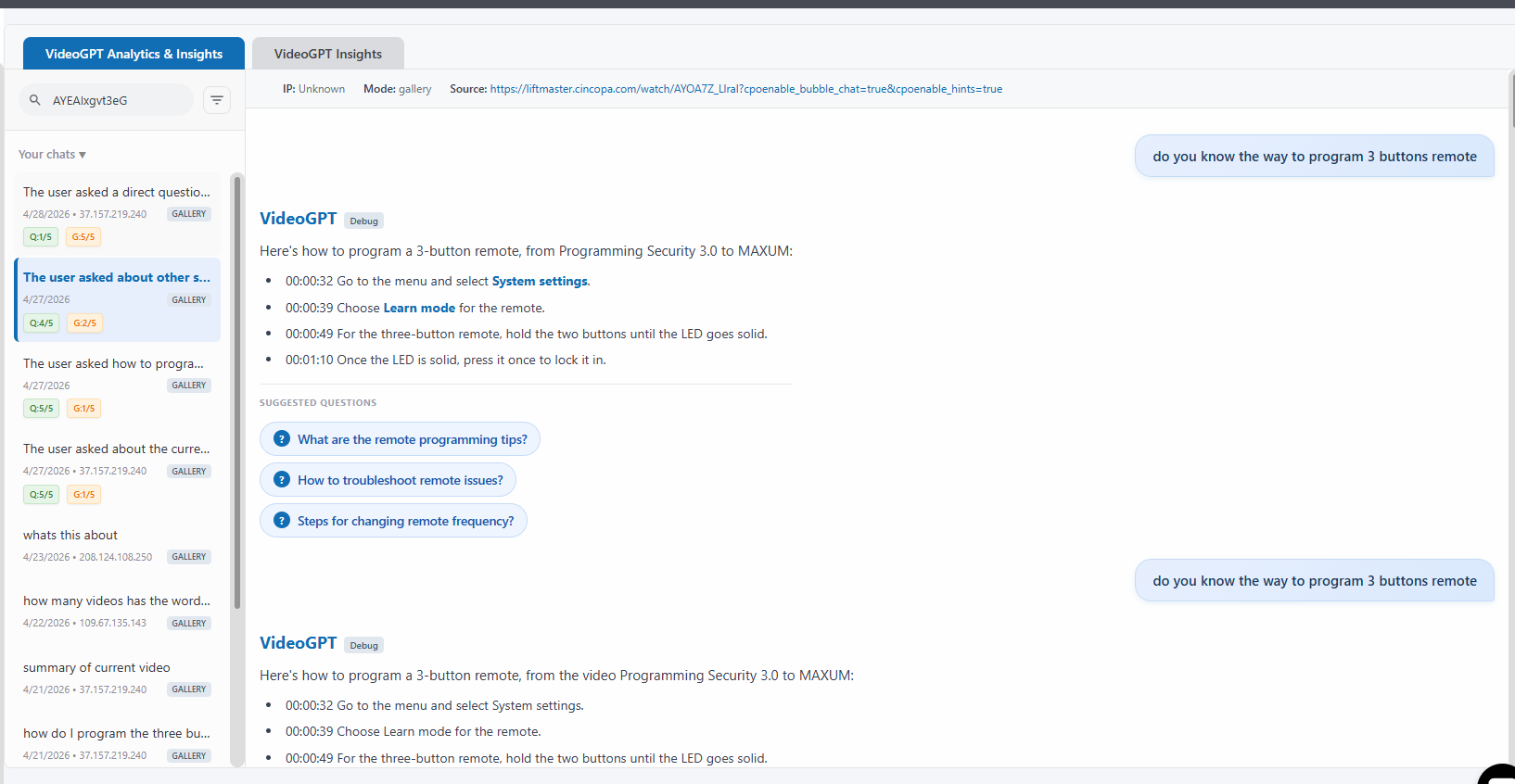Viewport: 1515px width, 784px height.
Task: Click the Learn mode link
Action: (x=419, y=308)
